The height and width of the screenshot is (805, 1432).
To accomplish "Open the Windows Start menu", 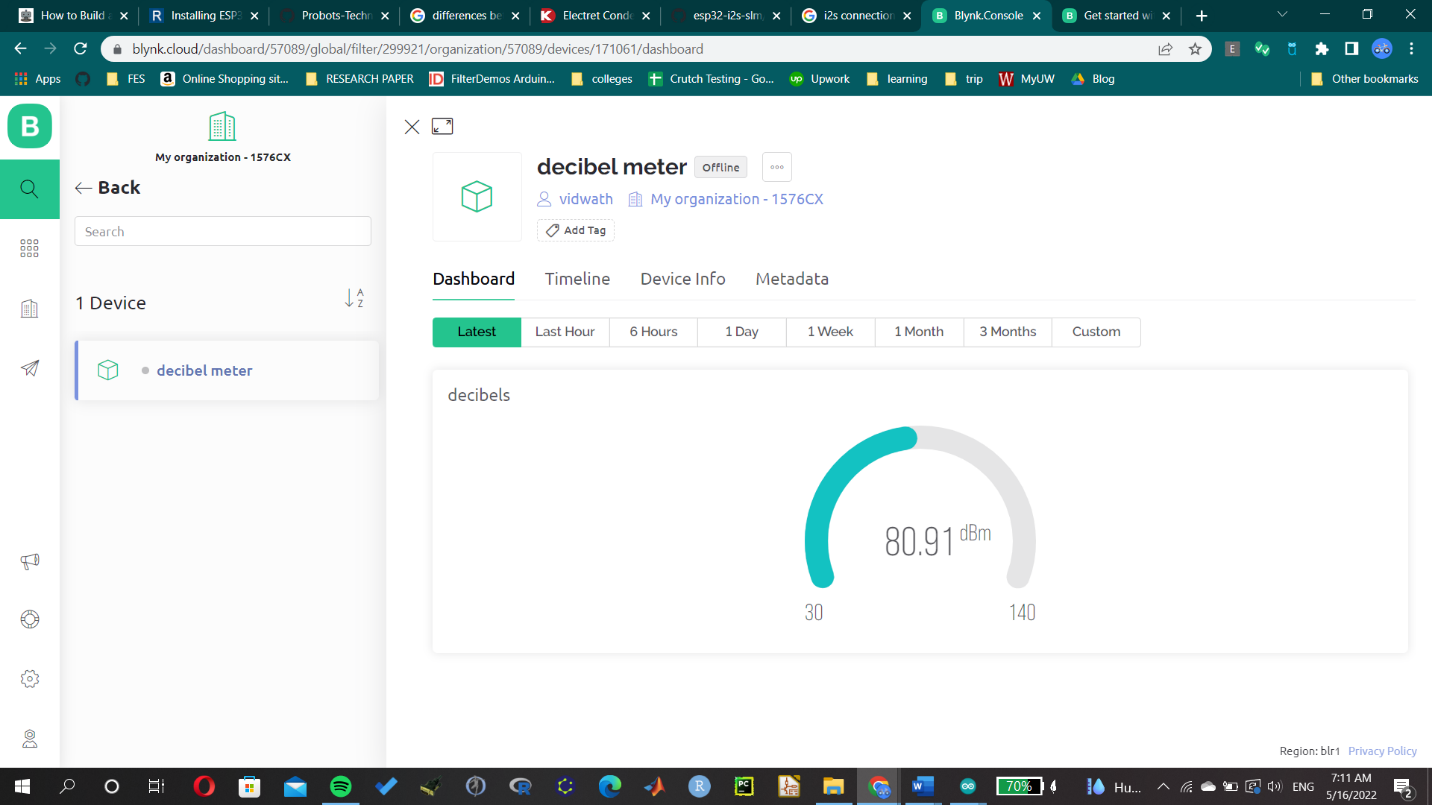I will click(21, 786).
